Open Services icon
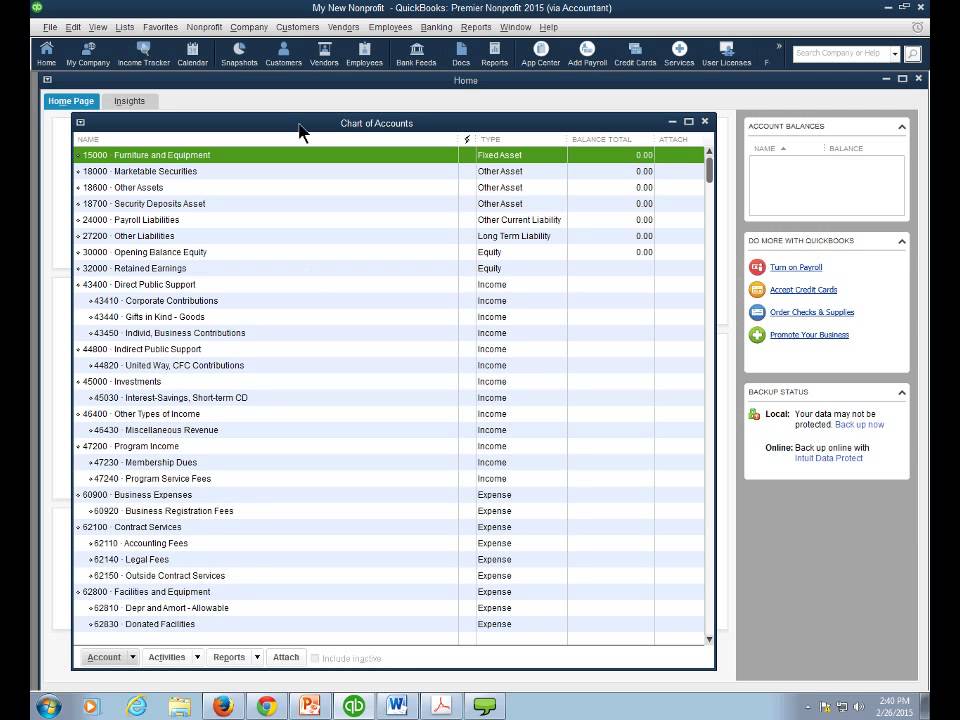 click(679, 54)
